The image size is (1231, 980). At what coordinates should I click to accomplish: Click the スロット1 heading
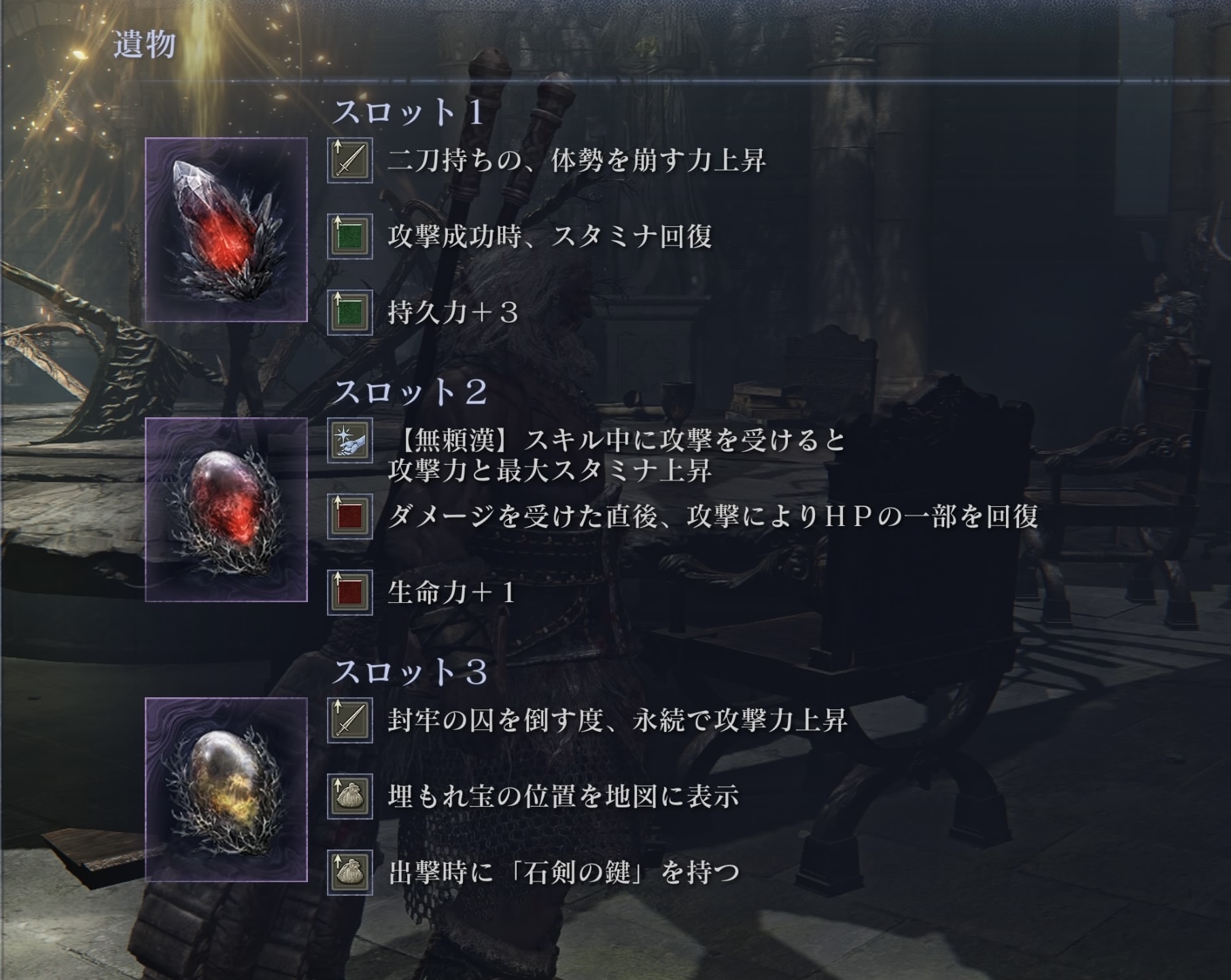pyautogui.click(x=409, y=112)
